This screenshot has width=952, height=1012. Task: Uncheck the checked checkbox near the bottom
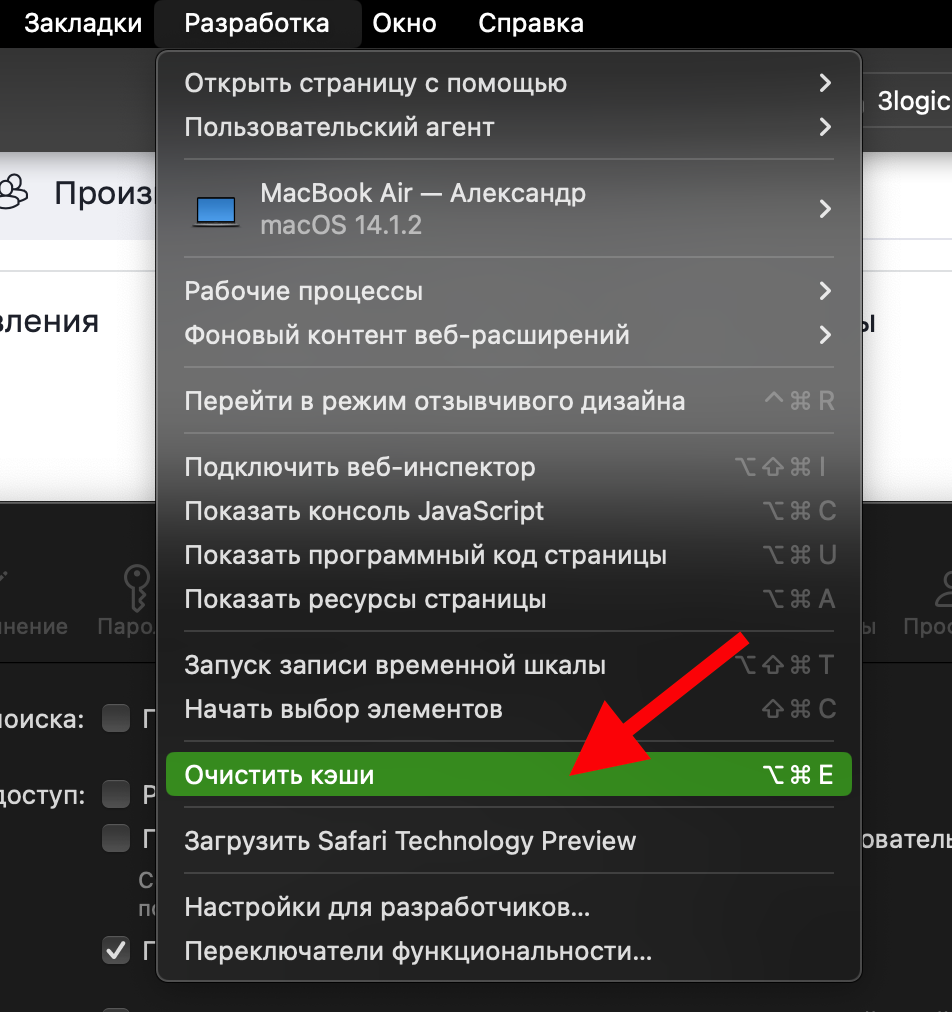coord(117,949)
